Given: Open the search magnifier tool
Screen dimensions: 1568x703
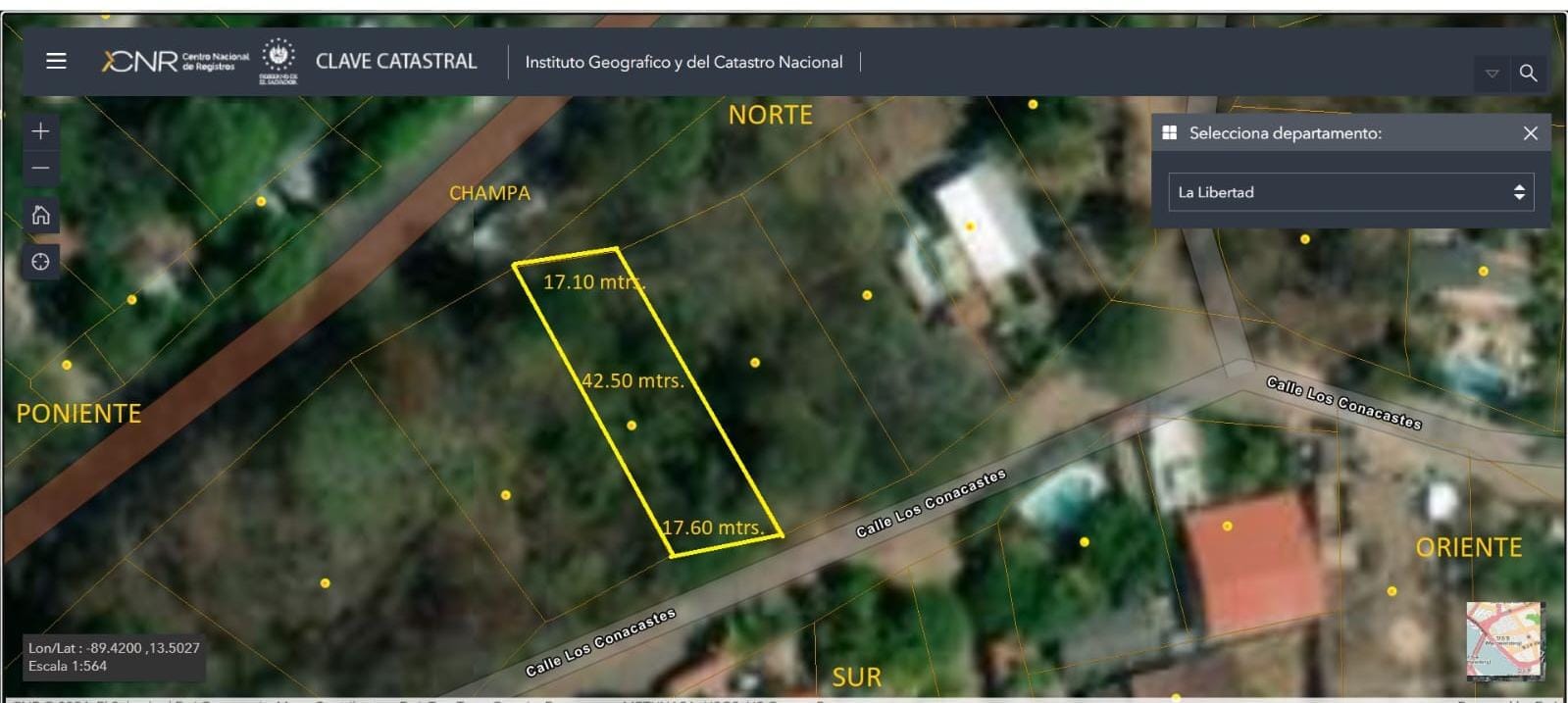Looking at the screenshot, I should click(1528, 74).
